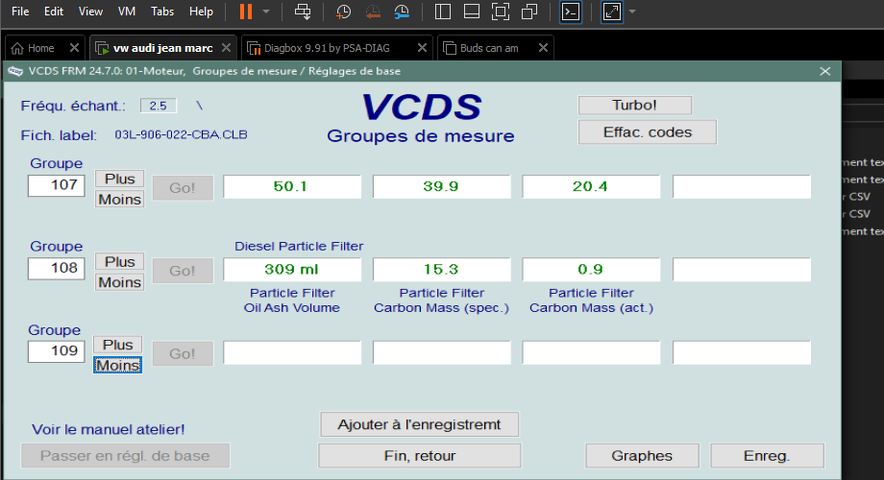Viewport: 884px width, 480px height.
Task: Close the Buds can am tab
Action: click(543, 48)
